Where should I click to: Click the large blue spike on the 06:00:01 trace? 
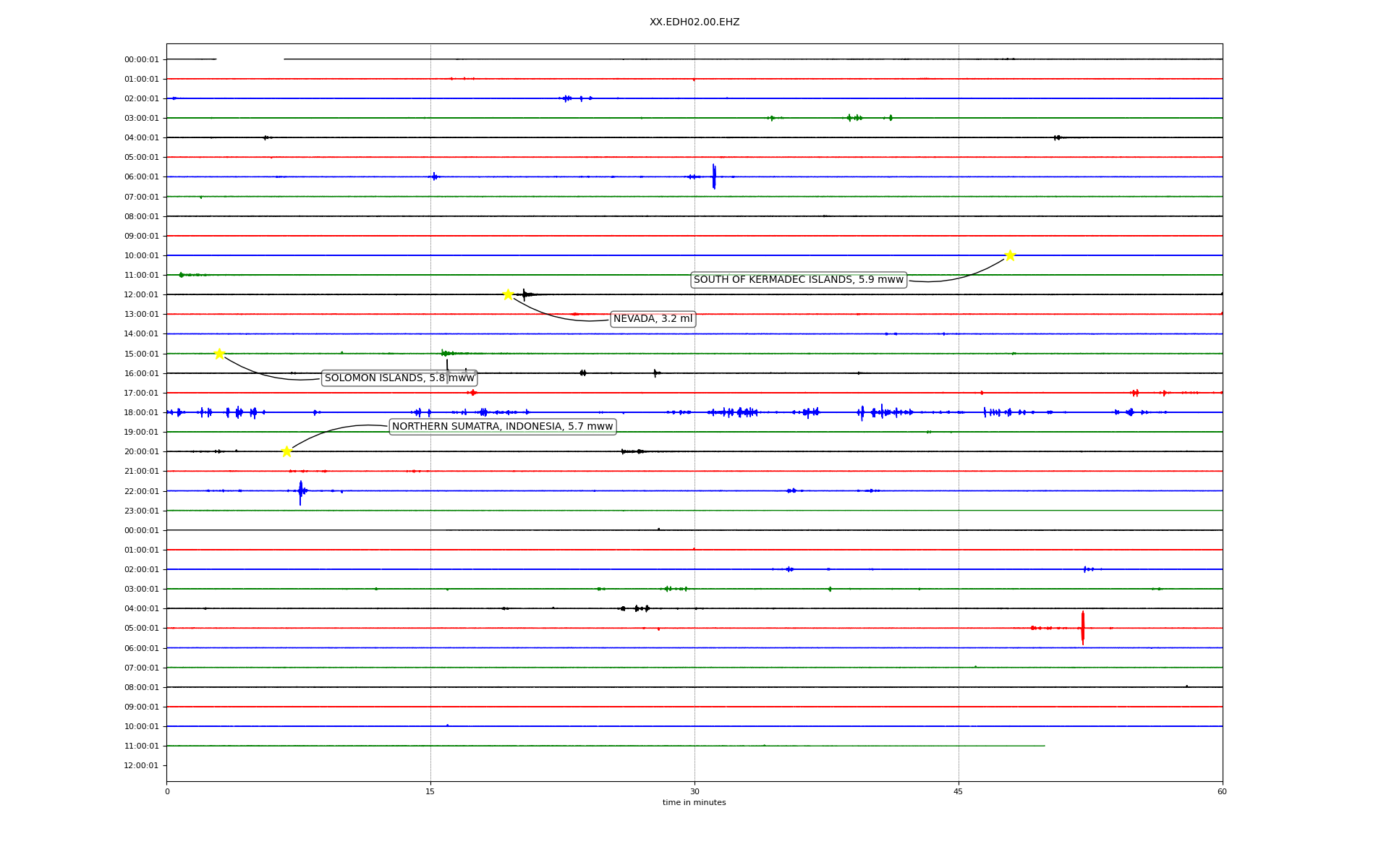click(714, 176)
